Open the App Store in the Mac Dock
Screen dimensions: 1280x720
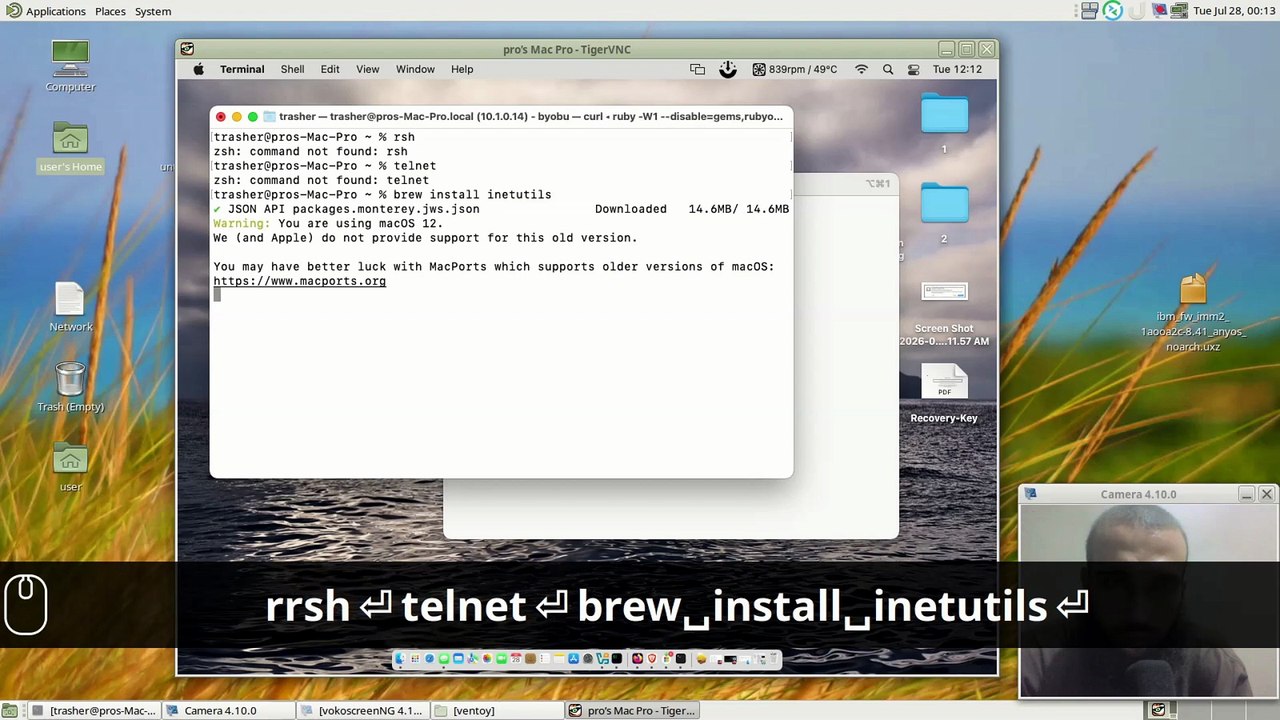point(573,659)
